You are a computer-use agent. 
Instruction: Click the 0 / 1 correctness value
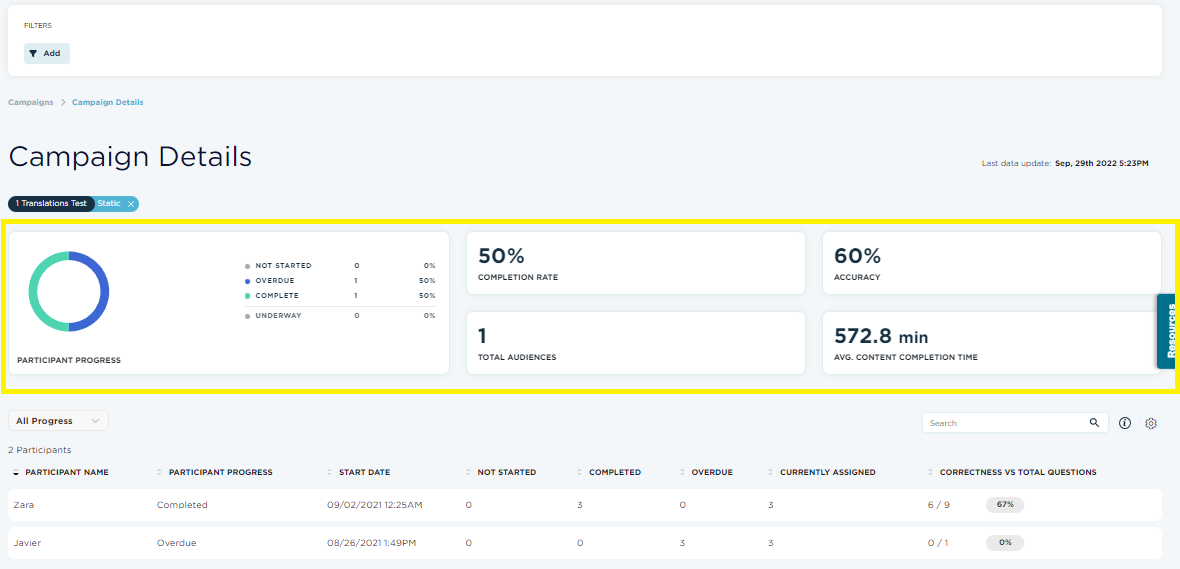pos(938,543)
